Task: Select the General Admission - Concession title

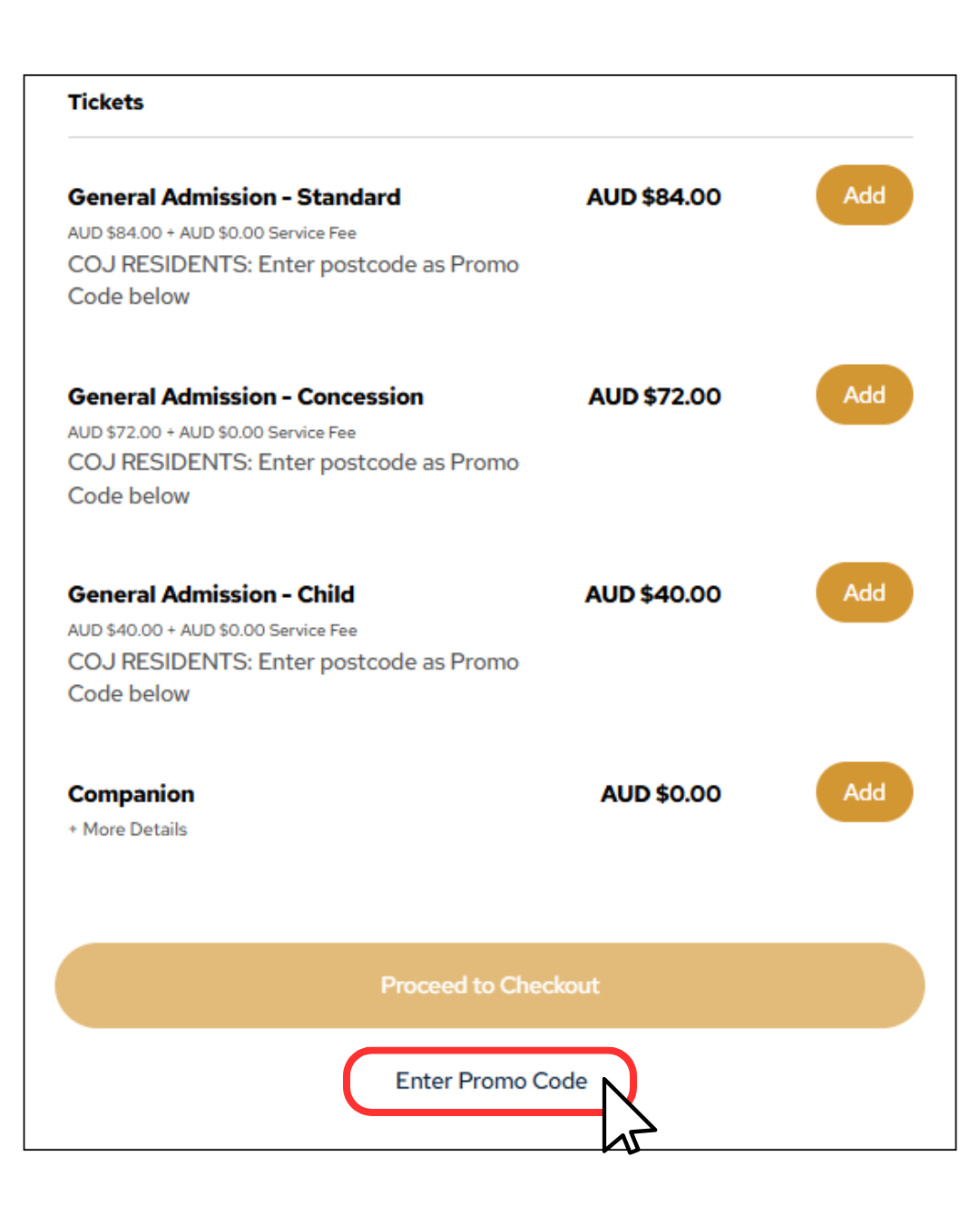Action: point(245,397)
